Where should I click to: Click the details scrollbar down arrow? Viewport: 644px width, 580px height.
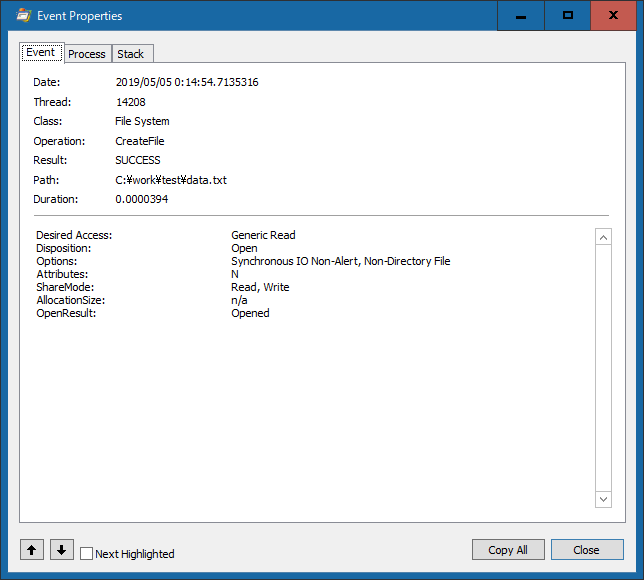603,499
